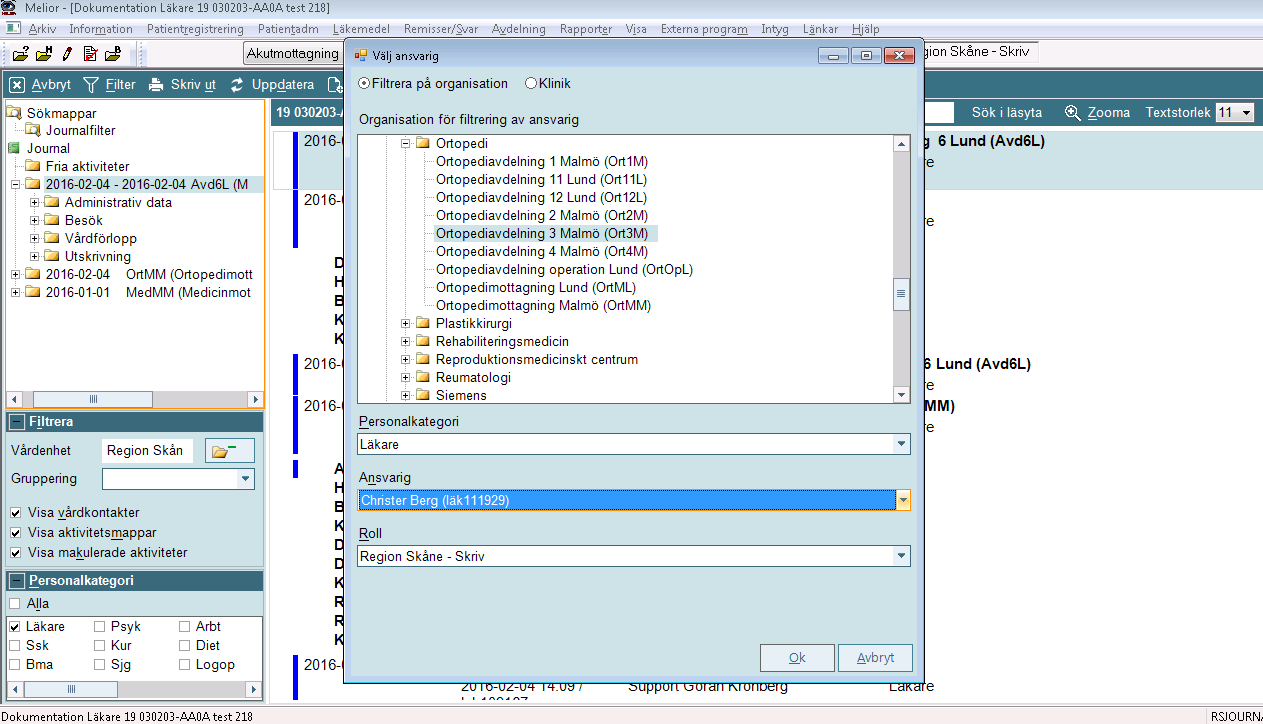
Task: Click the Vårdenhet folder browse button
Action: (230, 451)
